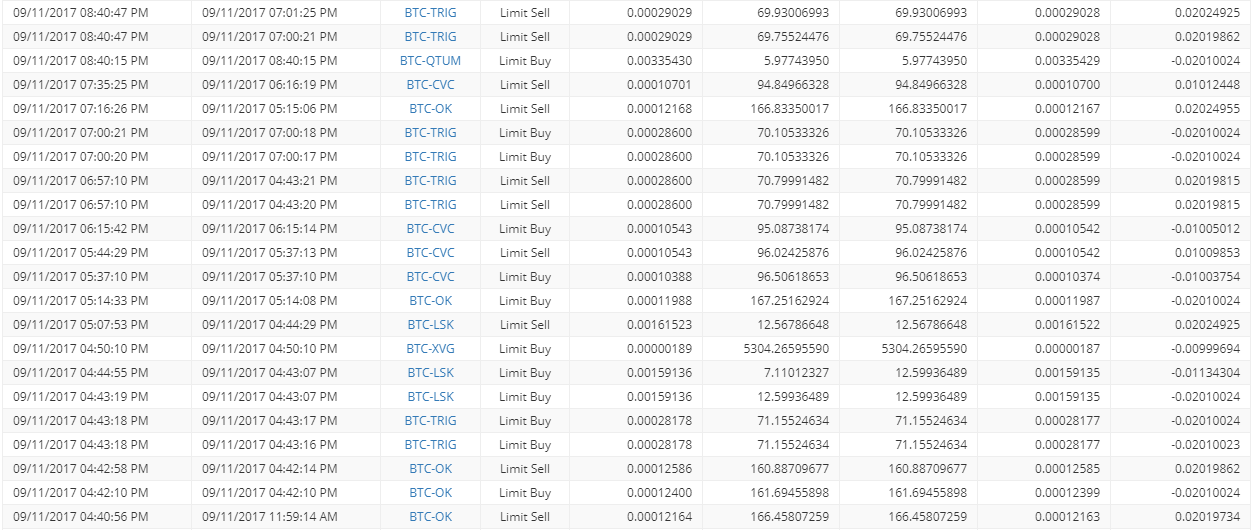
Task: Open BTC-CVC link in the row closed 07:35:25 PM
Action: pyautogui.click(x=430, y=85)
